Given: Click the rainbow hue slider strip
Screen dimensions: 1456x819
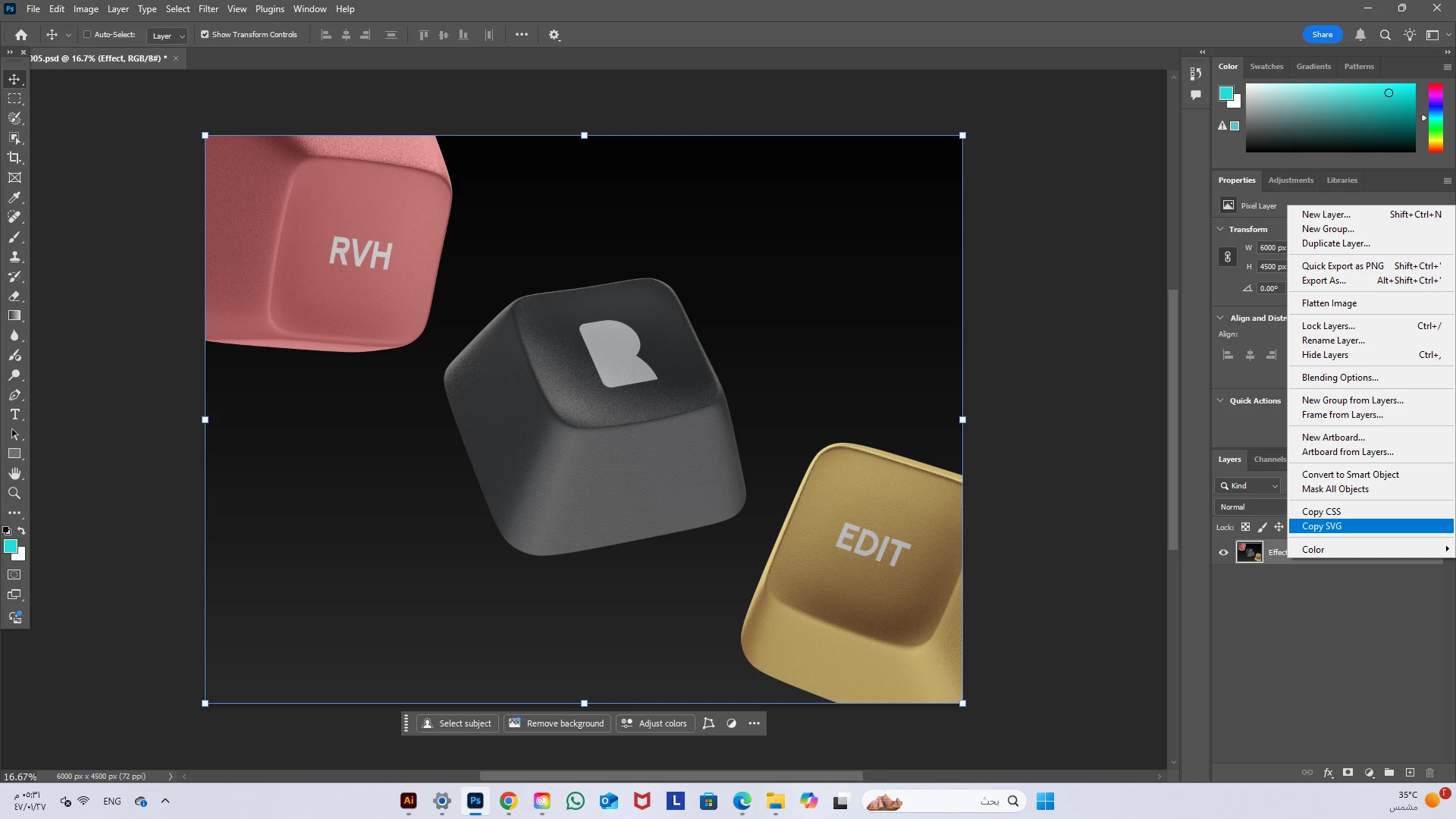Looking at the screenshot, I should pos(1436,118).
